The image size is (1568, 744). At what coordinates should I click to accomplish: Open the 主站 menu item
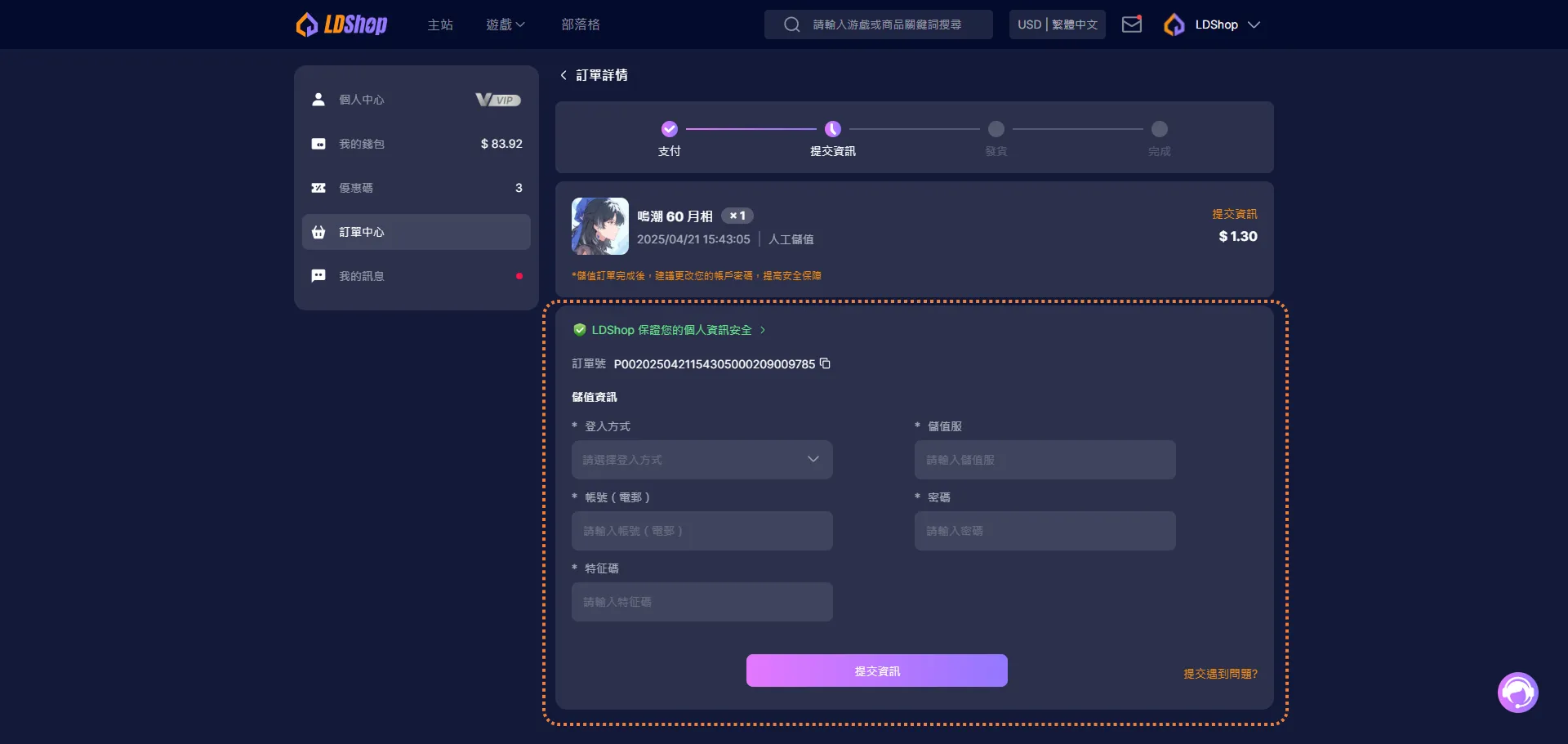pos(440,25)
